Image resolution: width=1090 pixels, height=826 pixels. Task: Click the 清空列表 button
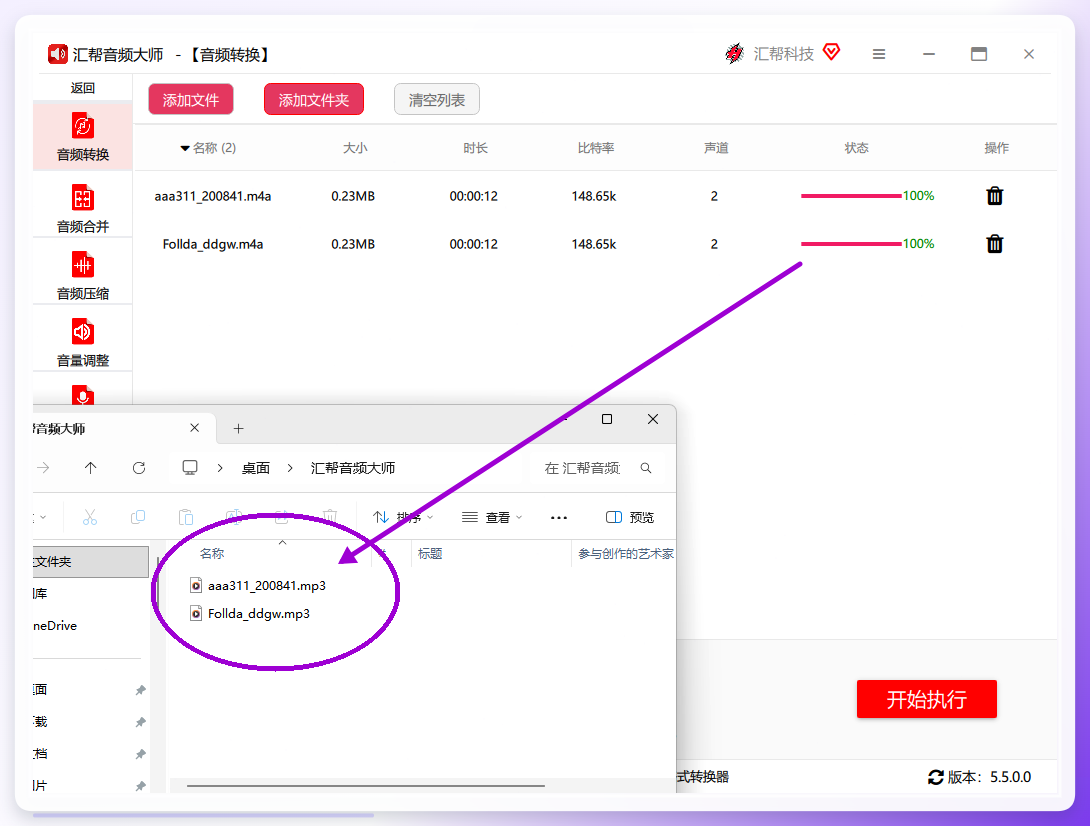(x=437, y=99)
